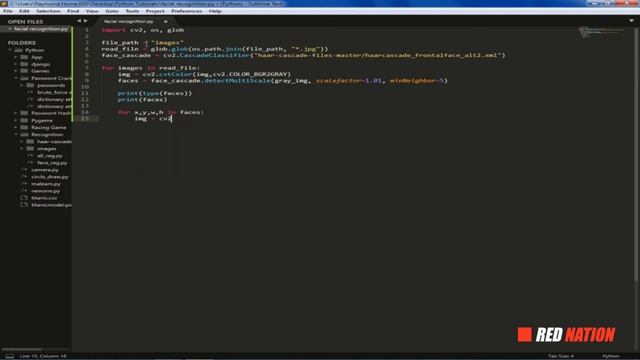The height and width of the screenshot is (360, 640).
Task: Expand the Pygame folder arrow
Action: [x=16, y=120]
